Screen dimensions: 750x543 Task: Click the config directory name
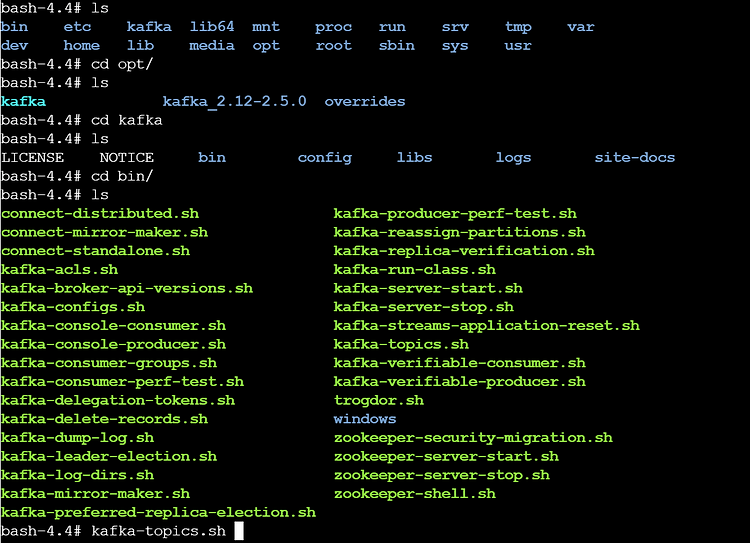pos(325,157)
